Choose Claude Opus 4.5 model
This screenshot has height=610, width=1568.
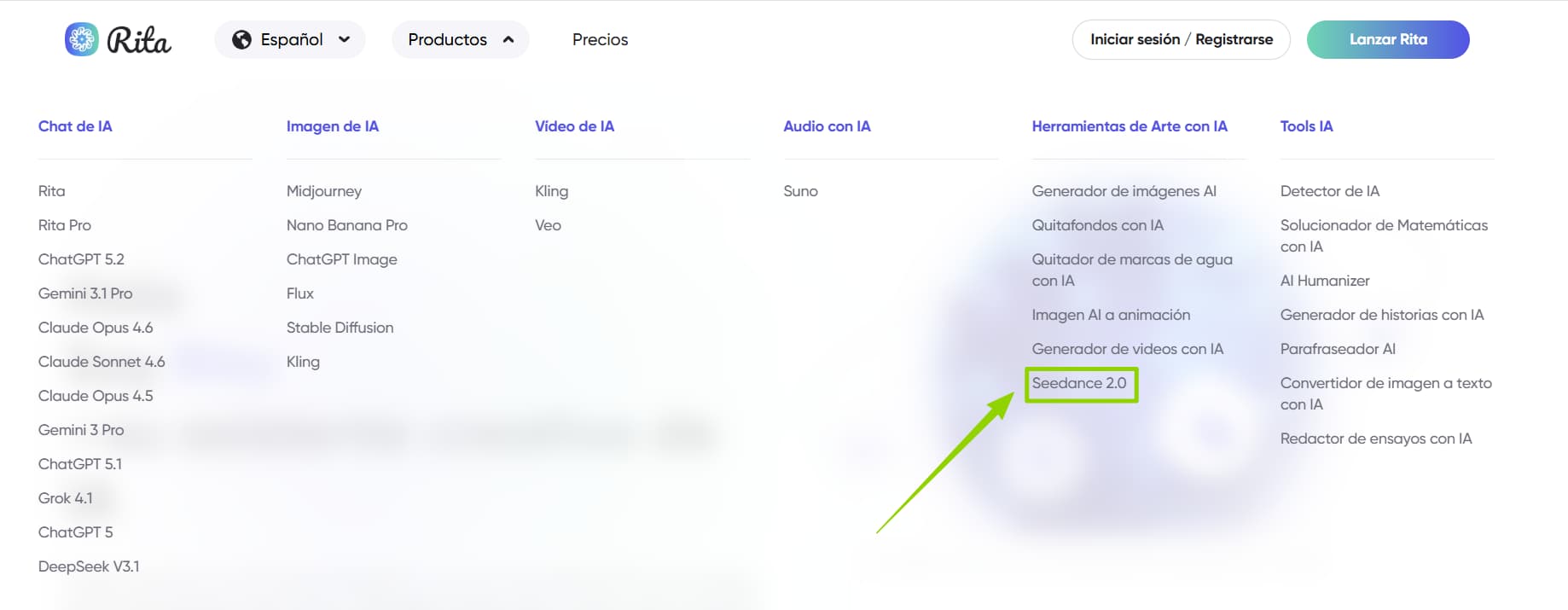(96, 396)
